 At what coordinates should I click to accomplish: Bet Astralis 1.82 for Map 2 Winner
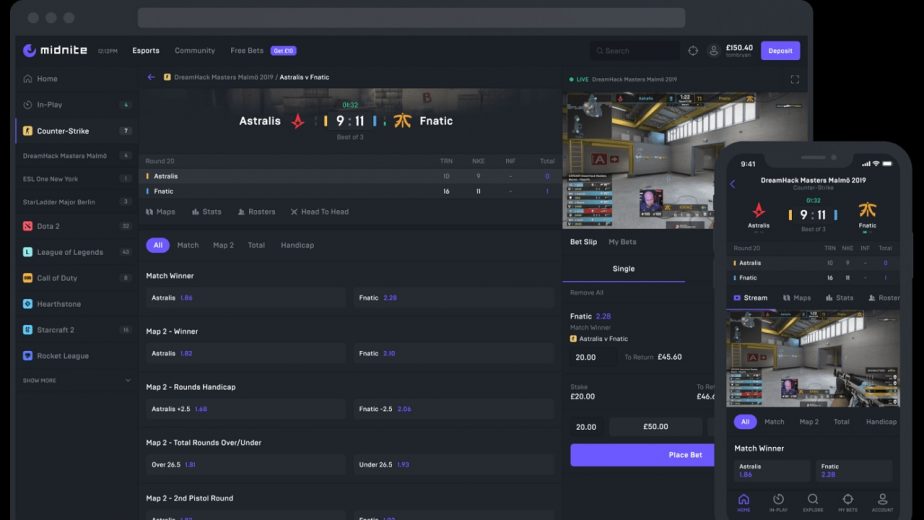coord(246,353)
